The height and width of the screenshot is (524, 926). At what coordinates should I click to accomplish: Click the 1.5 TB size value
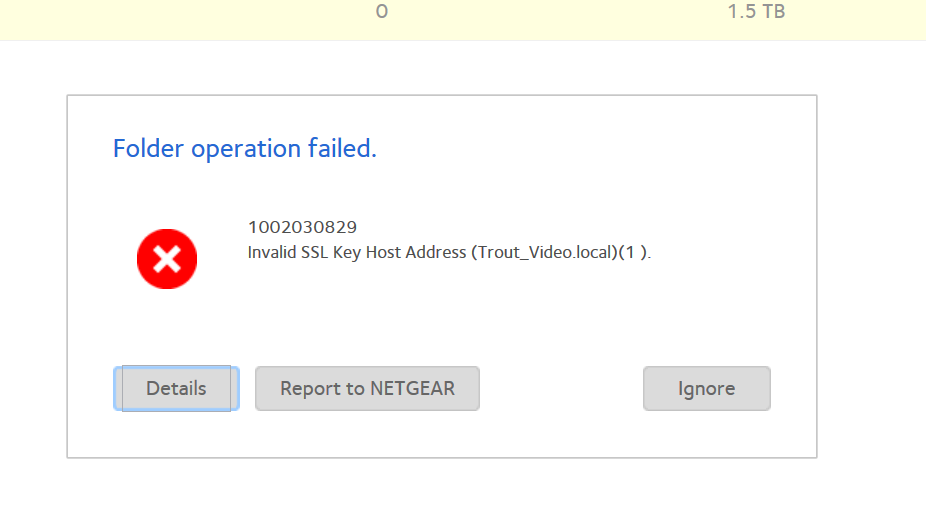pyautogui.click(x=756, y=13)
